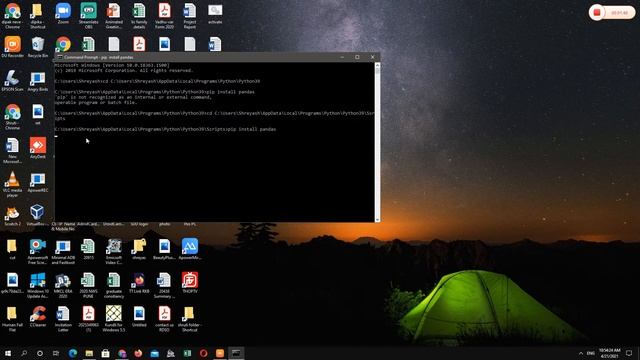Open the ApowerREC desktop shortcut
Image resolution: width=640 pixels, height=360 pixels.
pyautogui.click(x=38, y=182)
